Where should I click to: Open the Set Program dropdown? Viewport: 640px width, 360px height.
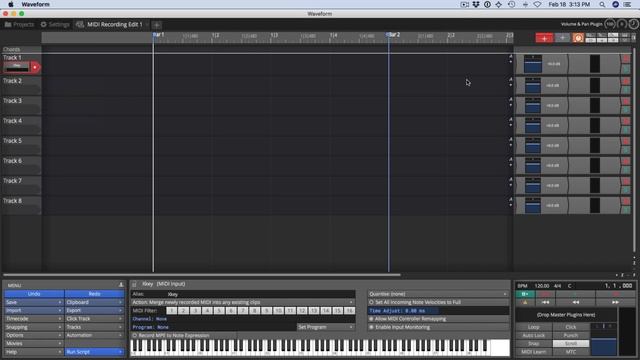pyautogui.click(x=325, y=327)
